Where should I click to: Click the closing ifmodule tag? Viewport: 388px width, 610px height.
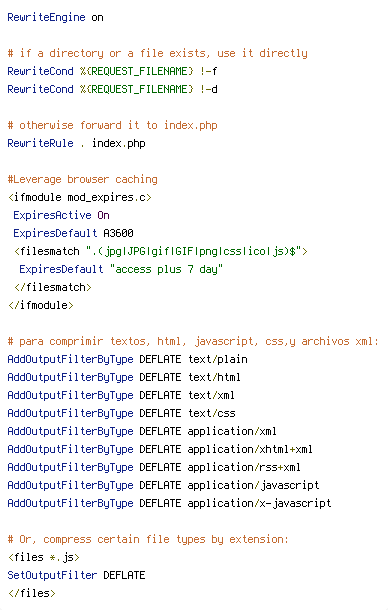click(40, 305)
